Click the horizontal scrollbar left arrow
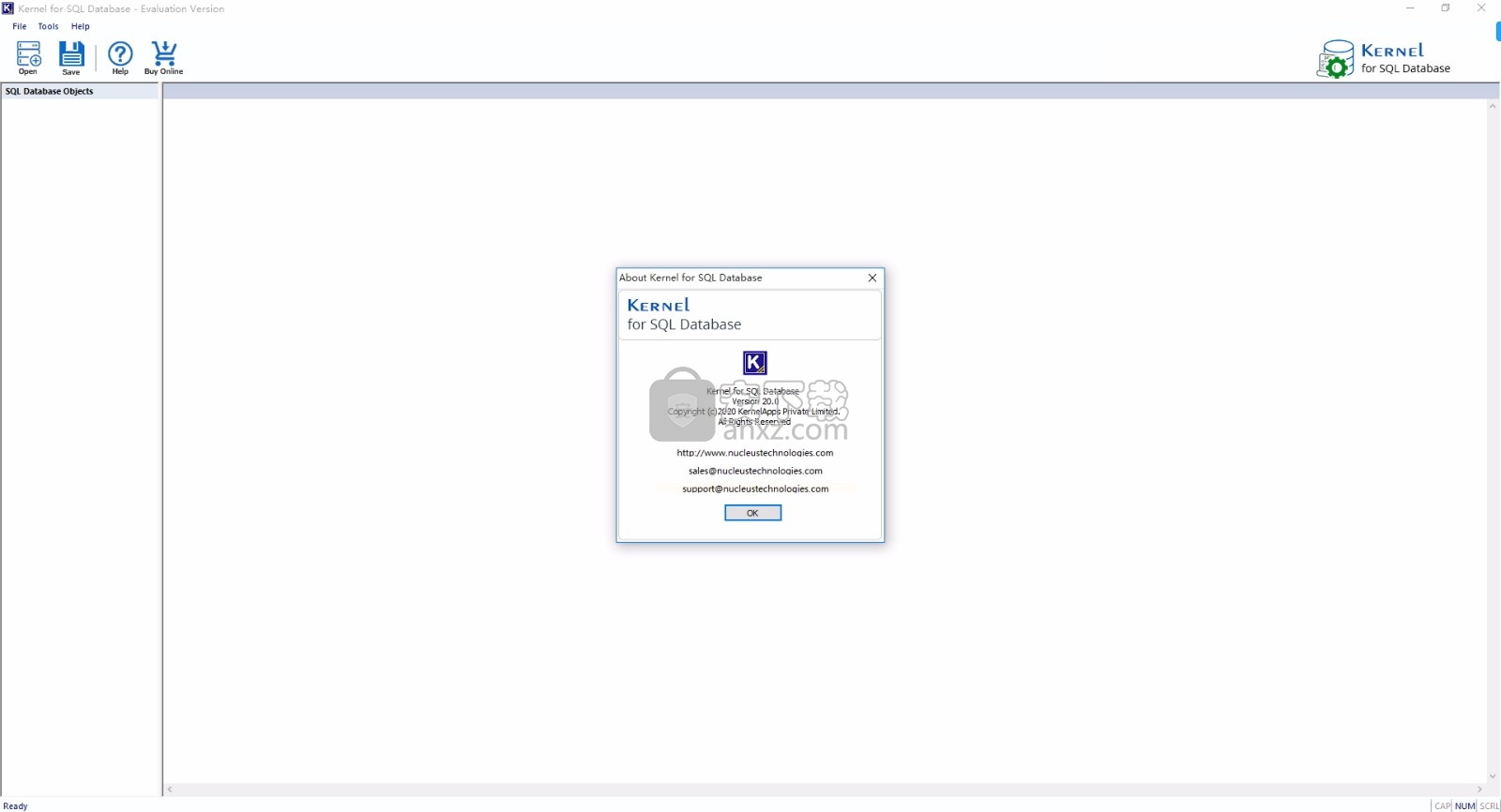This screenshot has height=812, width=1501. pos(170,789)
